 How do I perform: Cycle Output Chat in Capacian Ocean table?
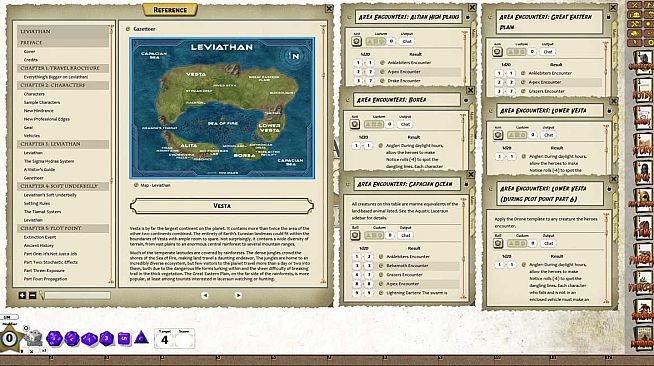(x=405, y=235)
